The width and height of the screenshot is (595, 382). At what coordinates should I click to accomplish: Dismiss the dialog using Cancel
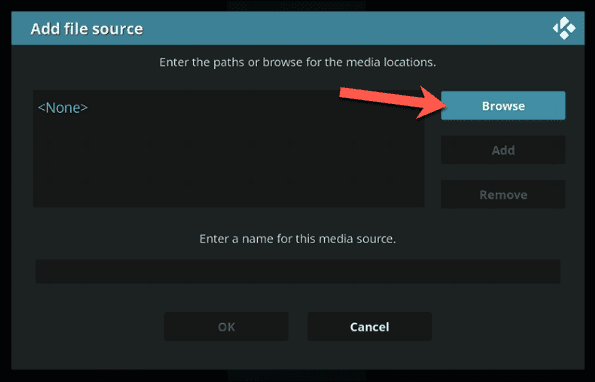tap(369, 327)
